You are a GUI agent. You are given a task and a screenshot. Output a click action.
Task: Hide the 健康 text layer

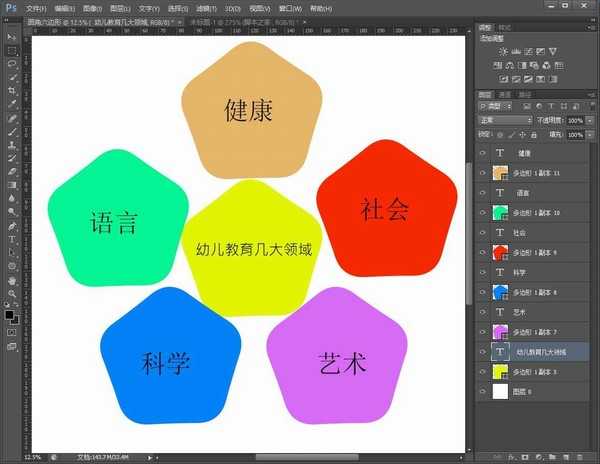482,153
